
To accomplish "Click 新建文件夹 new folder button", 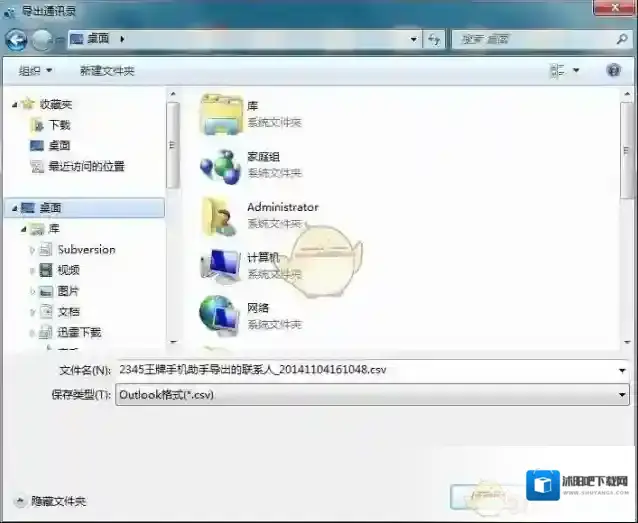I will coord(107,71).
